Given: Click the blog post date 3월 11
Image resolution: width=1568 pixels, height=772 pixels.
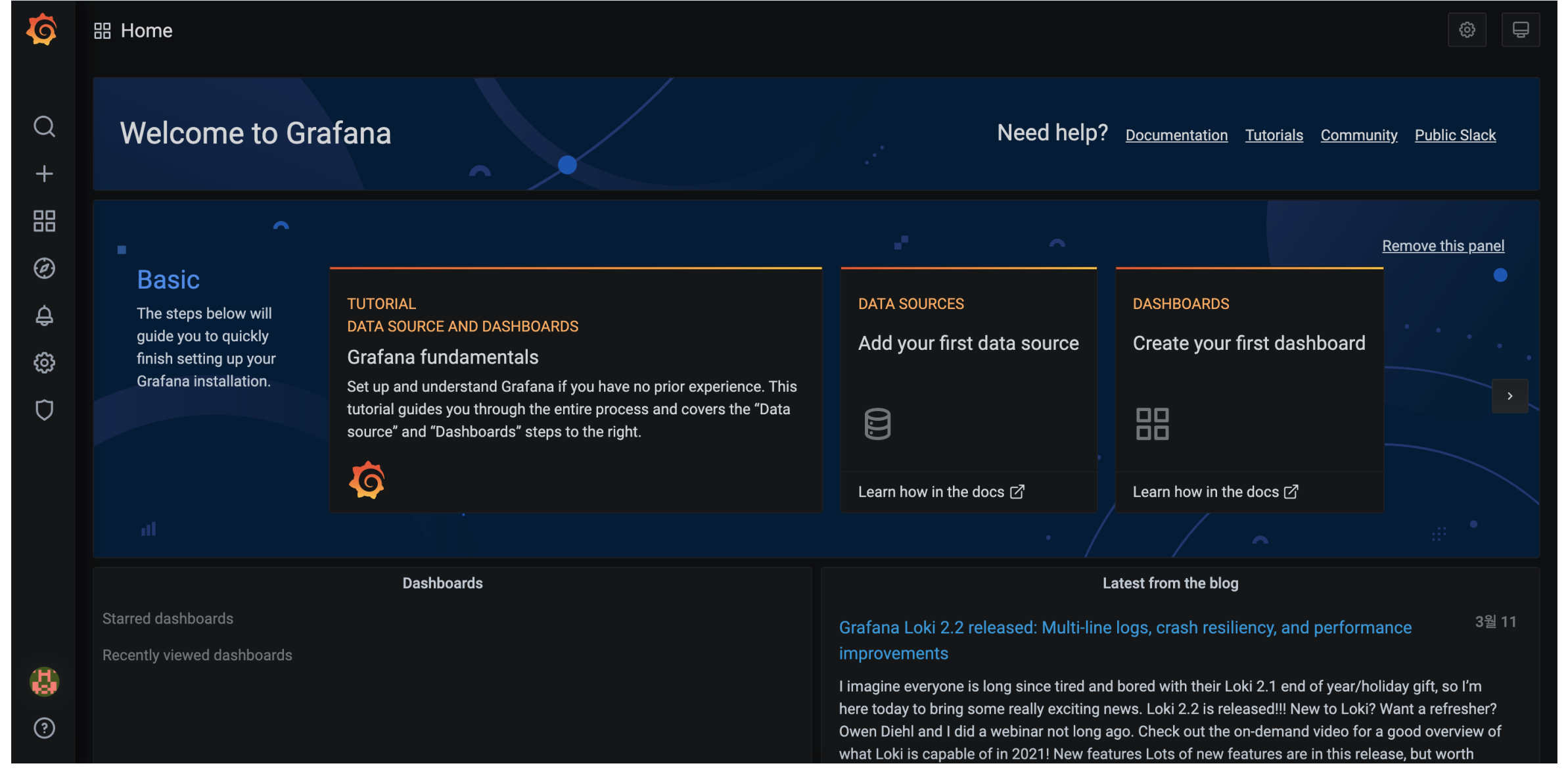Looking at the screenshot, I should coord(1496,621).
